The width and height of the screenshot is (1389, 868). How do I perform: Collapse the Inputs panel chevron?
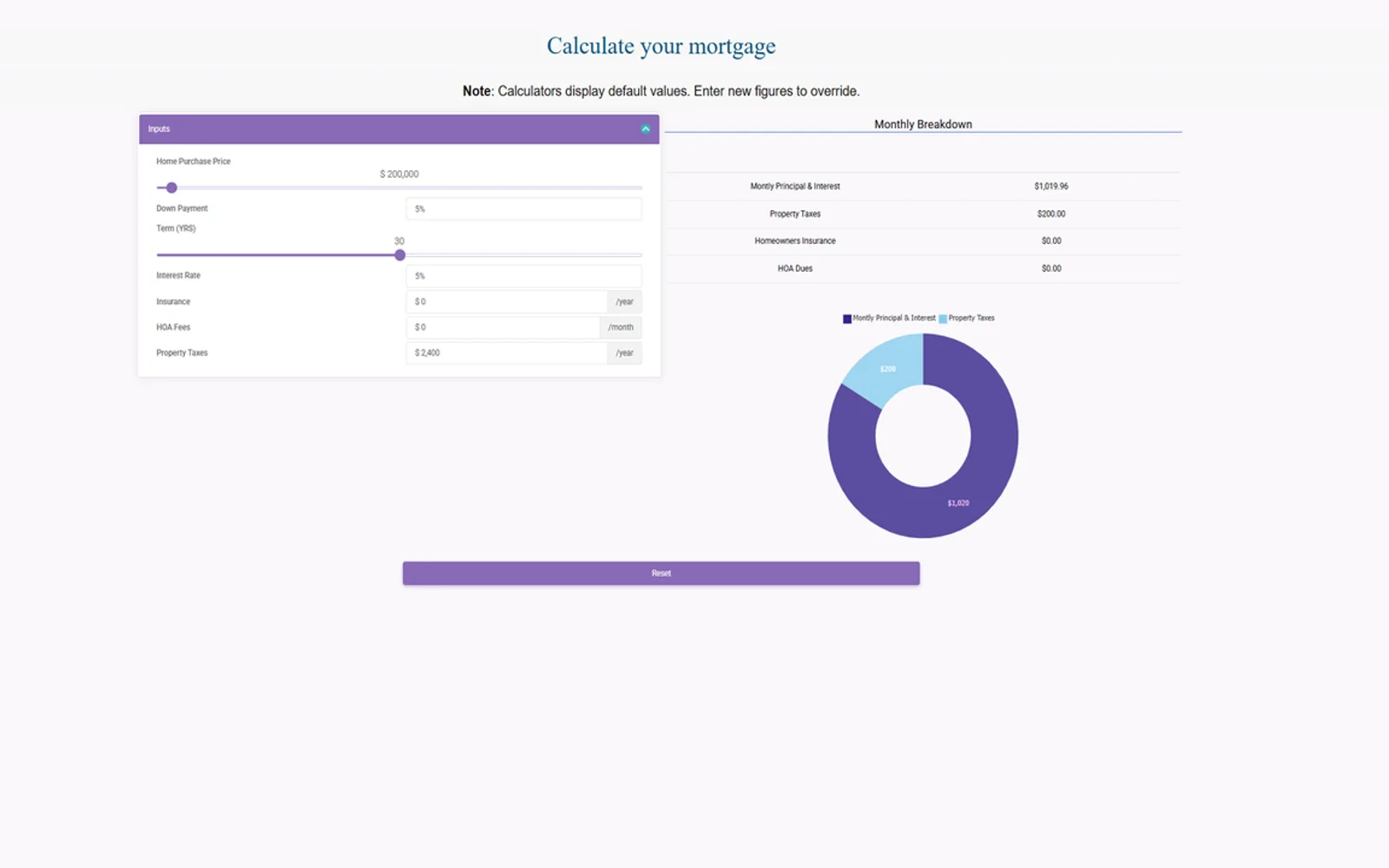point(645,128)
